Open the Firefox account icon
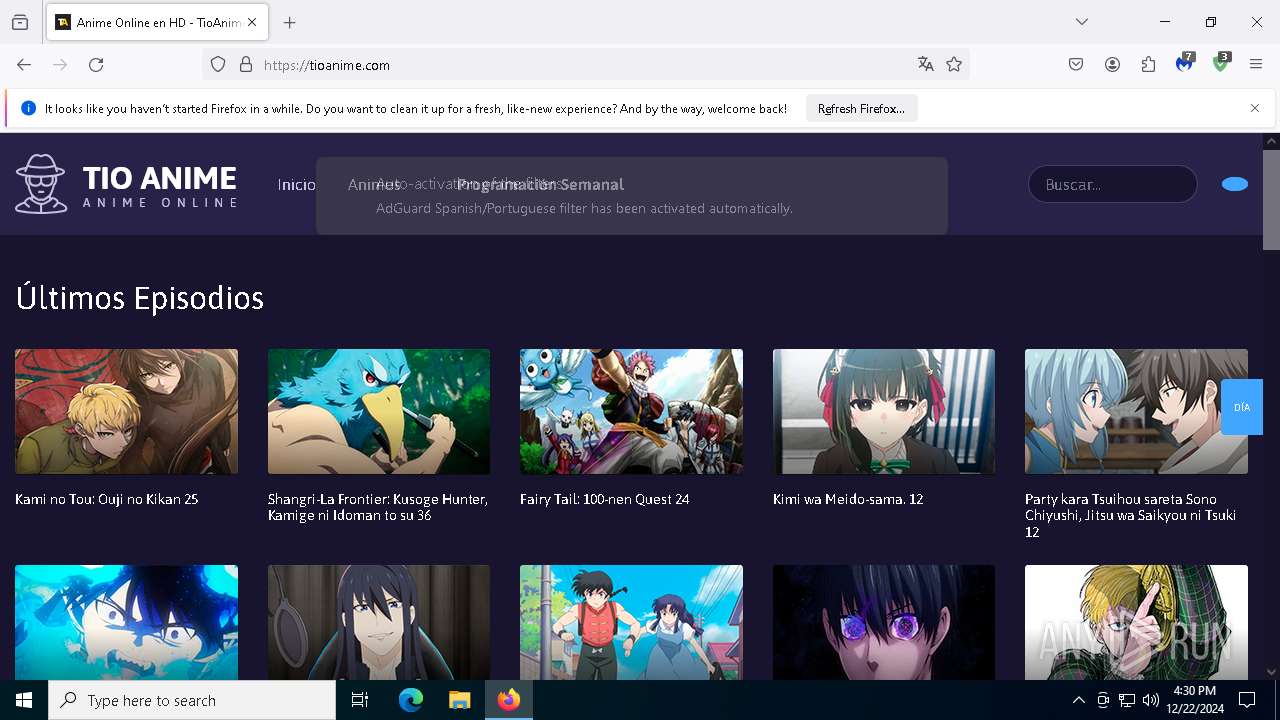This screenshot has height=720, width=1280. 1112,65
